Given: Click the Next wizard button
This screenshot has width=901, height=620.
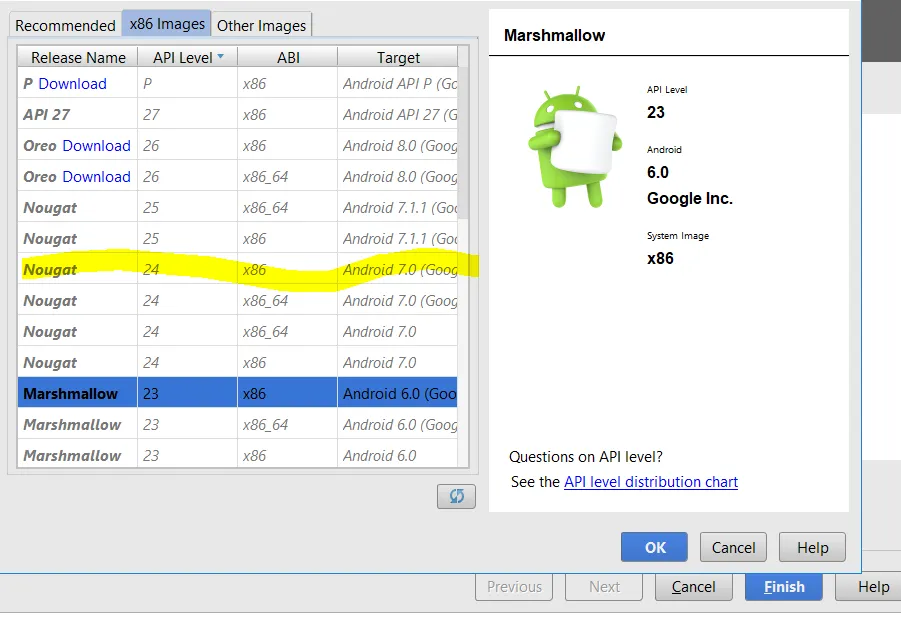Looking at the screenshot, I should click(604, 587).
